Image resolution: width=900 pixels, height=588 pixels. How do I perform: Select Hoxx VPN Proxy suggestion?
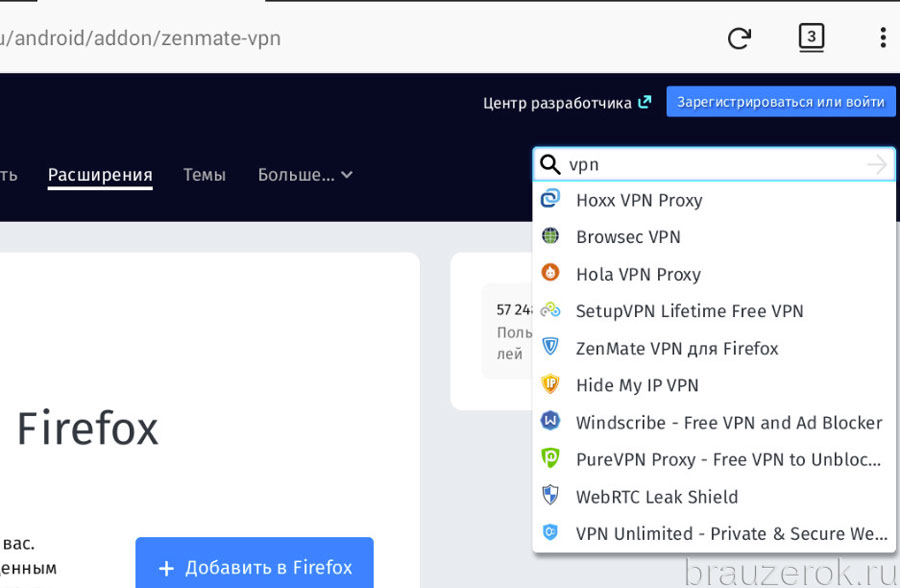click(714, 200)
